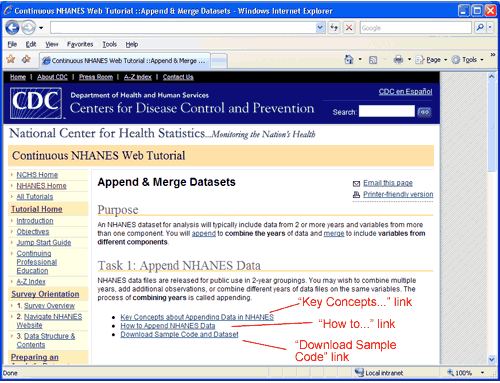Open the View menu
The width and height of the screenshot is (500, 383).
click(52, 44)
